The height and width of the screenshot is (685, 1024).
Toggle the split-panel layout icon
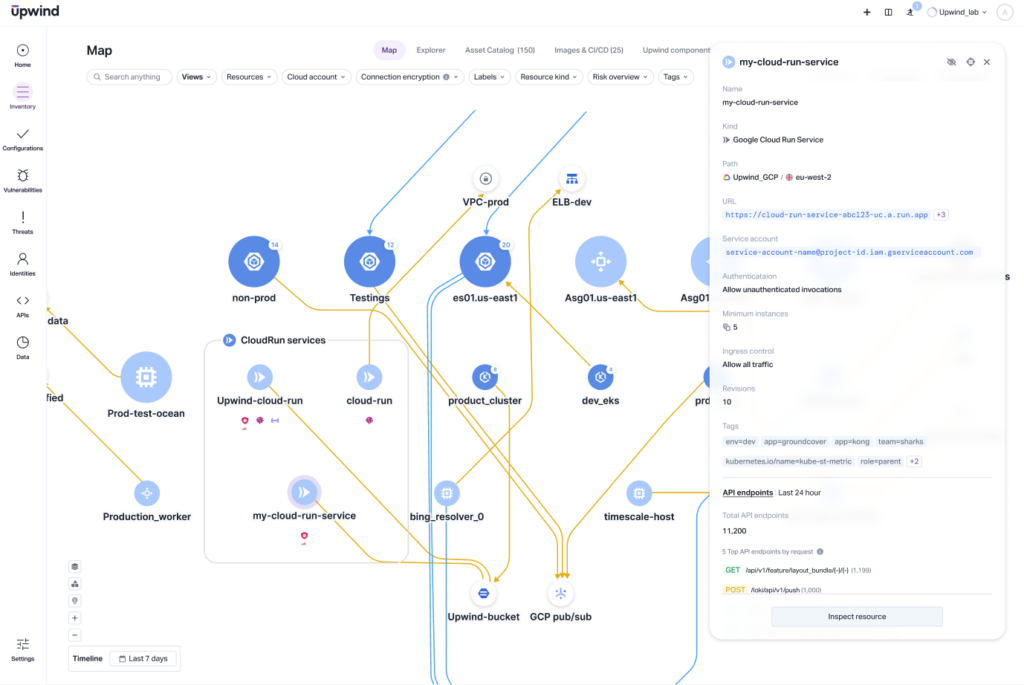click(888, 12)
